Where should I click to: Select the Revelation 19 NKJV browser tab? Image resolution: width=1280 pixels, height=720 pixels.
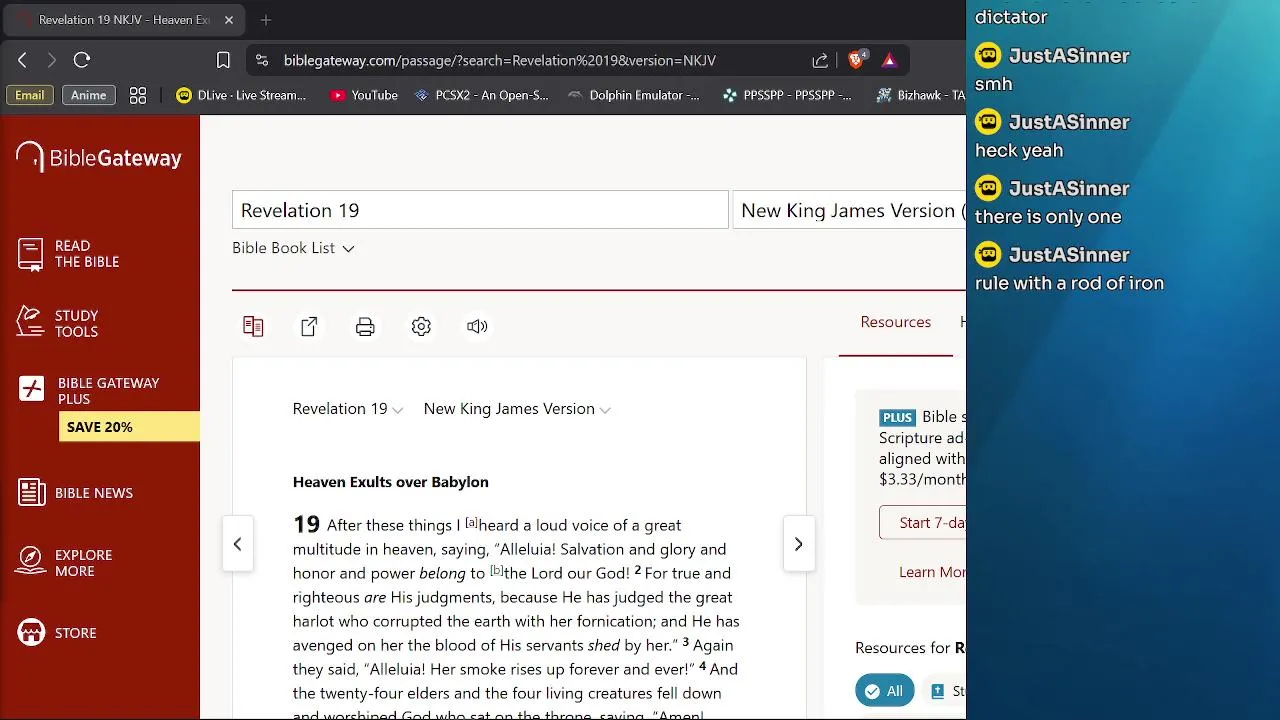coord(123,19)
